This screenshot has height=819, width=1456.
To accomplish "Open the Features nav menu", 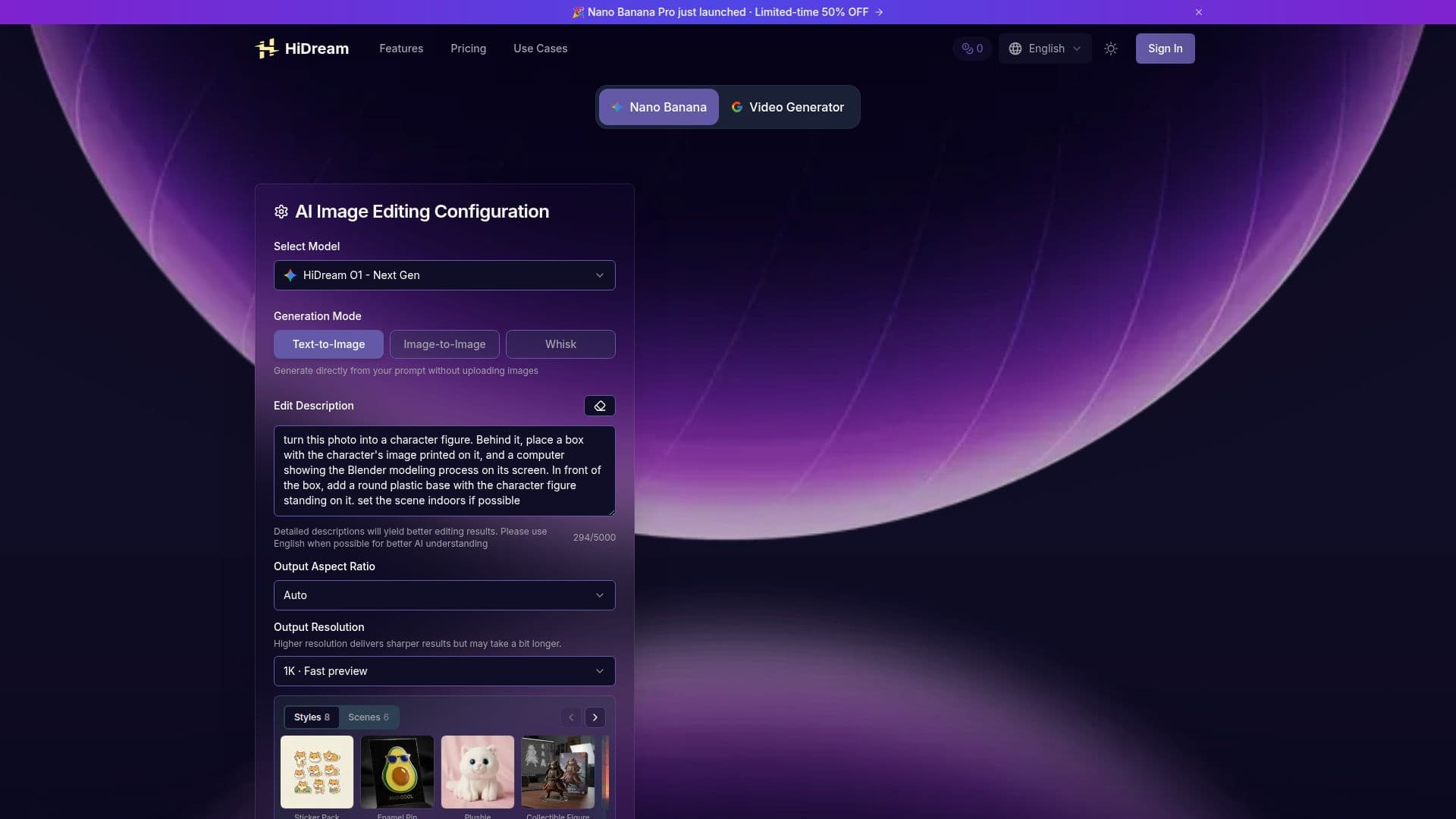I will tap(401, 49).
